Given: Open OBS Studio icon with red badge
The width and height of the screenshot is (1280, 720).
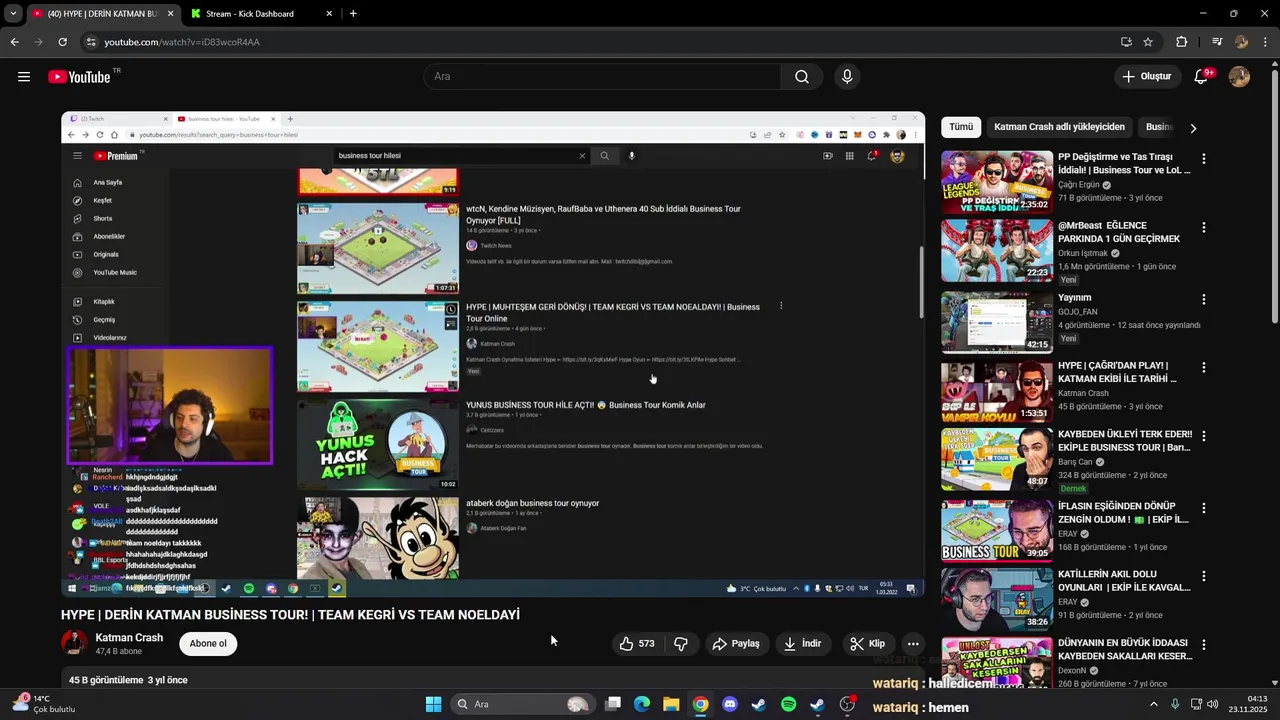Looking at the screenshot, I should tap(847, 704).
